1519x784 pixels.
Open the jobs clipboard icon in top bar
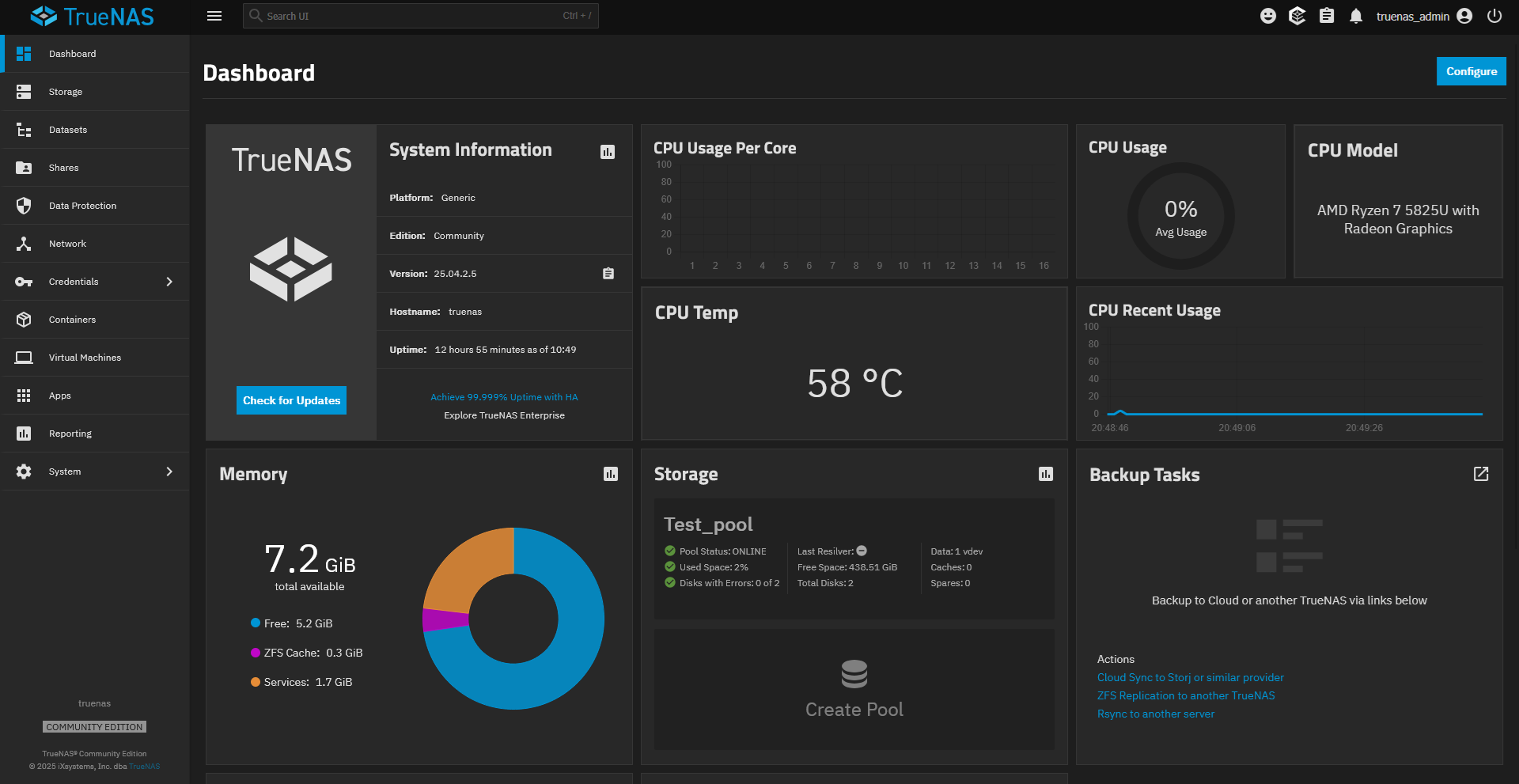click(x=1326, y=16)
